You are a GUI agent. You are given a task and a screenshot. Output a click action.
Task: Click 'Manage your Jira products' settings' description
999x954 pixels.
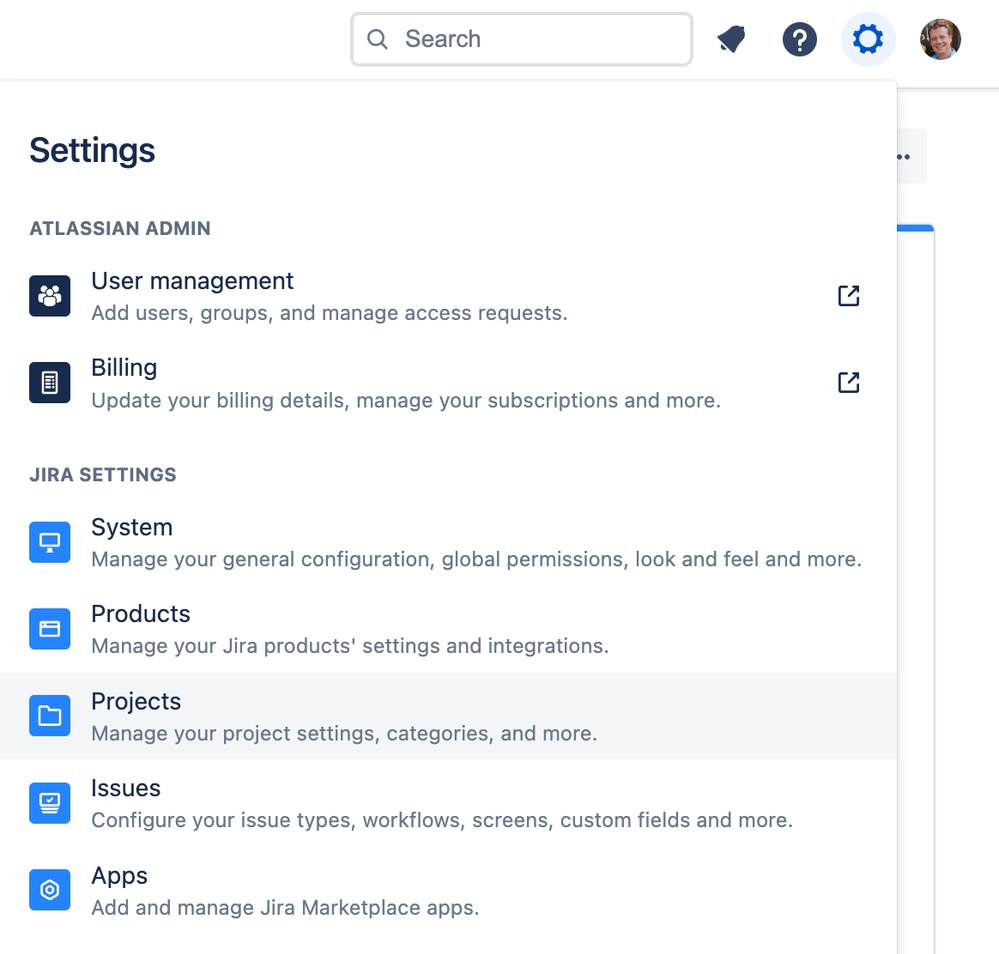point(350,646)
